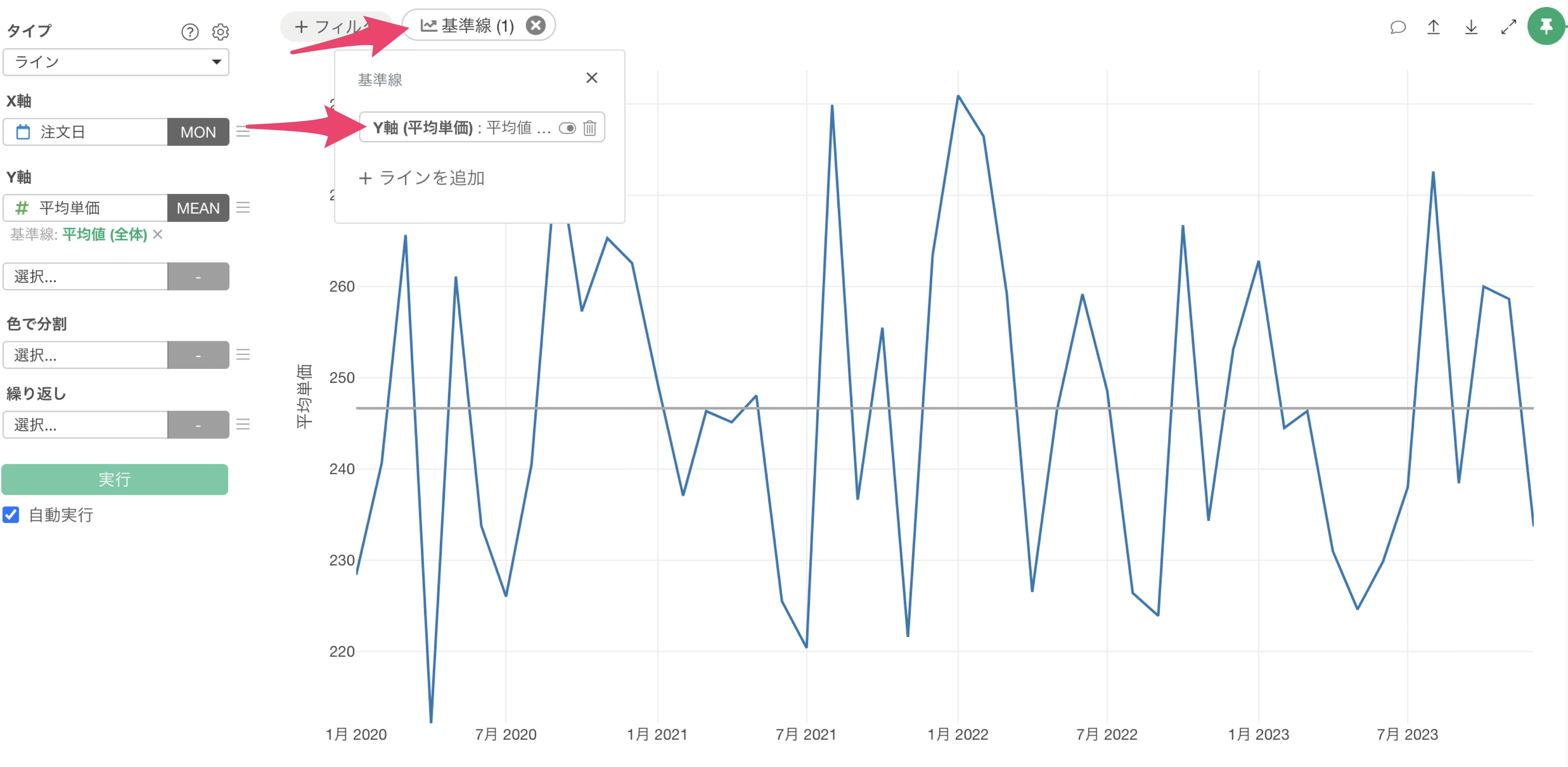
Task: Toggle the reference line visibility switch
Action: (x=567, y=128)
